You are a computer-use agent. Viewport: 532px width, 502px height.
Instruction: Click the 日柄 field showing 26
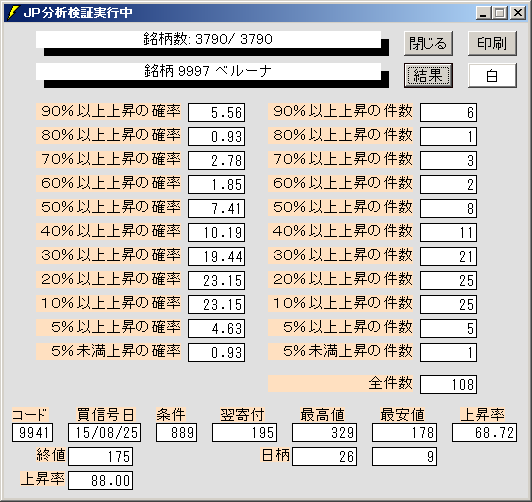(x=324, y=457)
